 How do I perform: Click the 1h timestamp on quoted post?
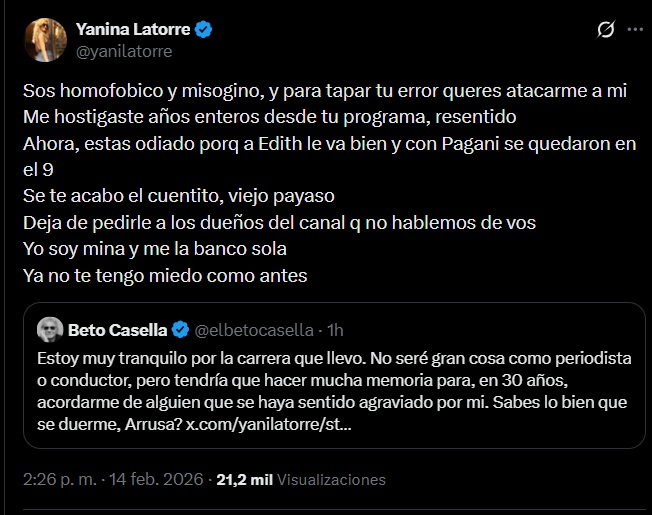[x=336, y=329]
